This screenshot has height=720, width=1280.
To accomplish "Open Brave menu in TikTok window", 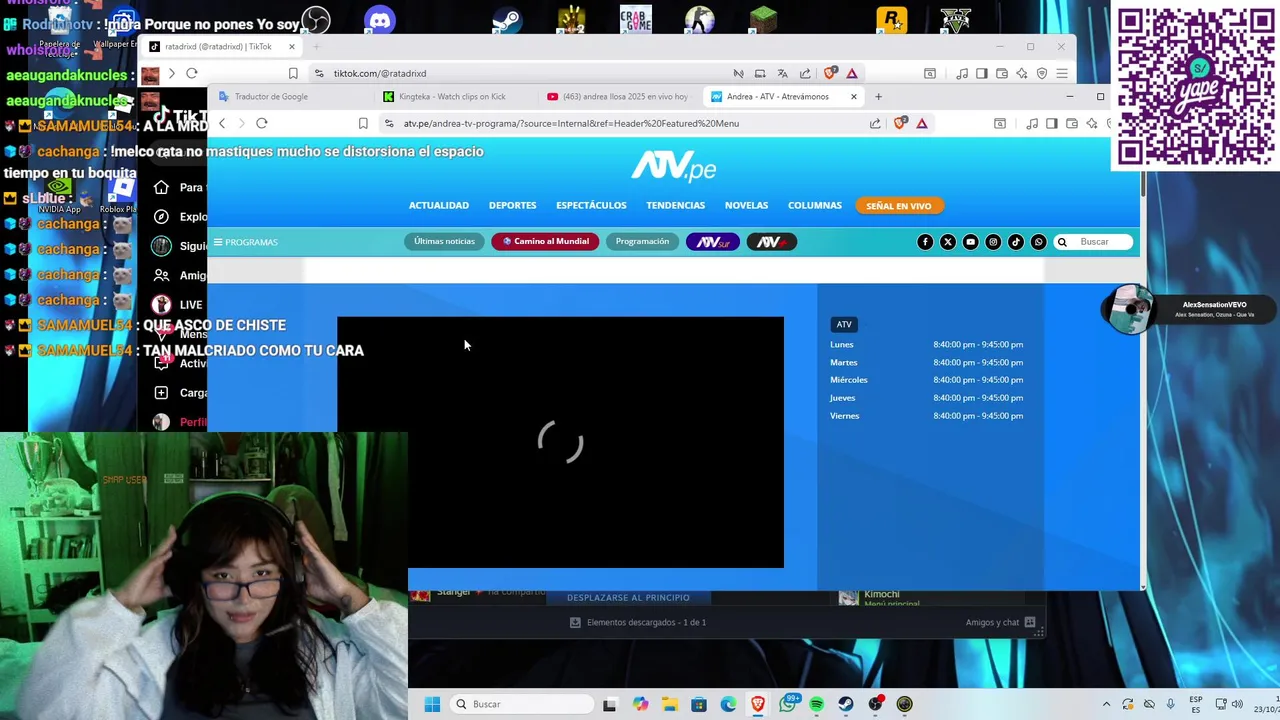I will pos(1062,73).
